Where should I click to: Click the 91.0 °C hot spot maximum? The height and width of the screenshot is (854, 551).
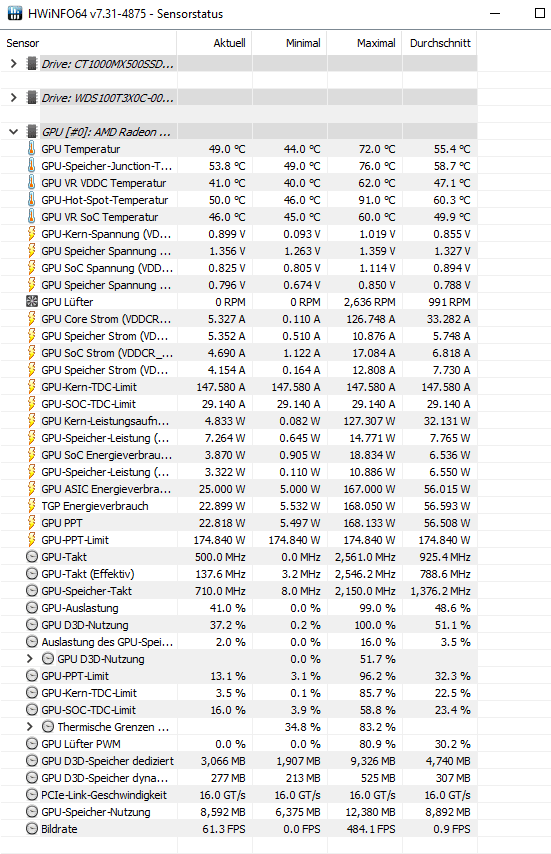tap(377, 200)
